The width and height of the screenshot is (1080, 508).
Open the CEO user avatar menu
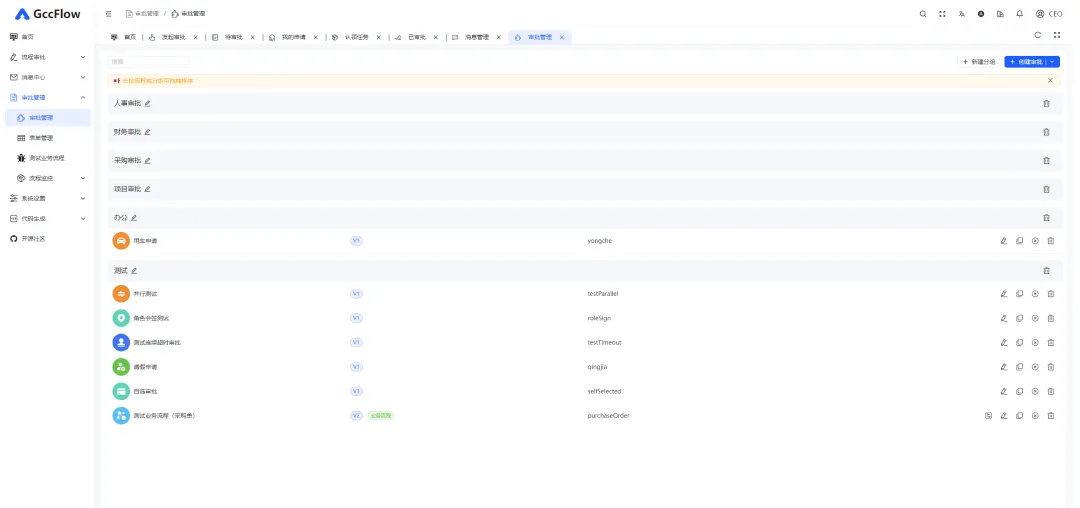click(x=1049, y=14)
